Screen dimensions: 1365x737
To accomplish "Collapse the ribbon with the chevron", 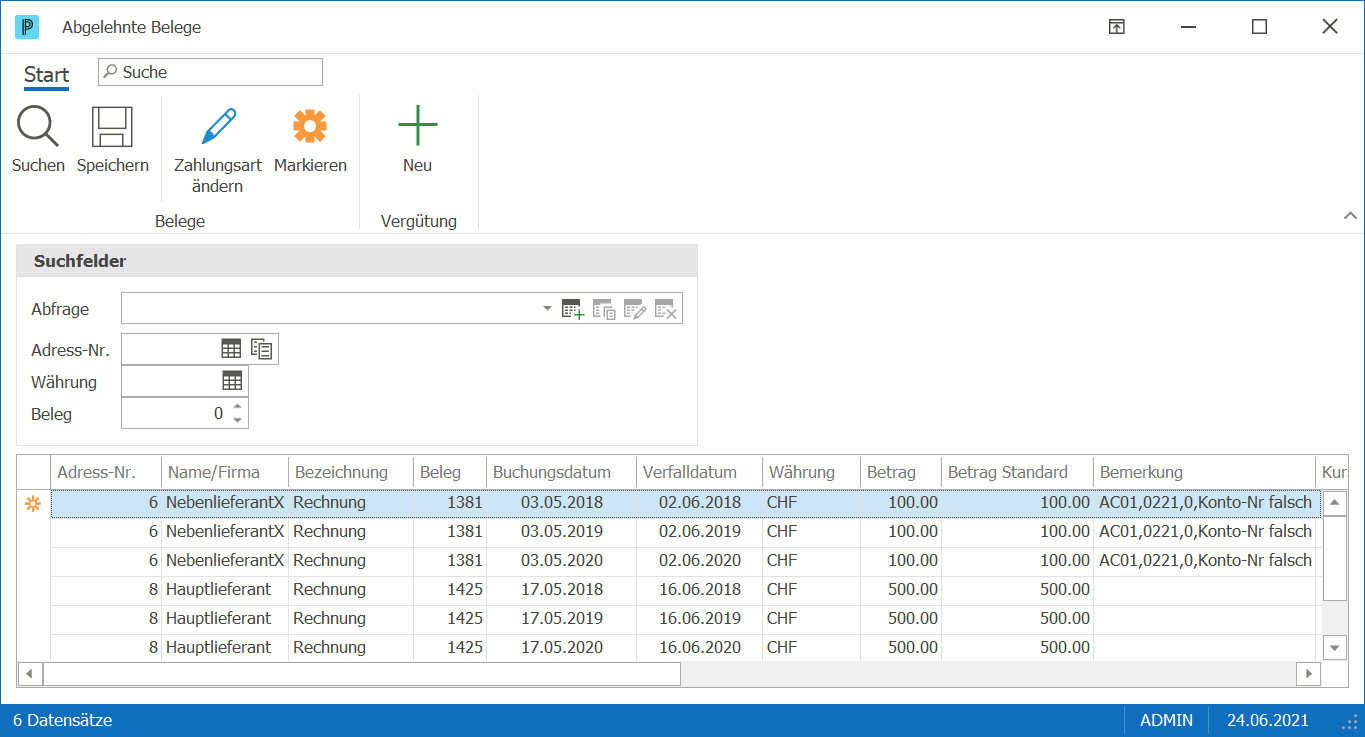I will (x=1350, y=216).
